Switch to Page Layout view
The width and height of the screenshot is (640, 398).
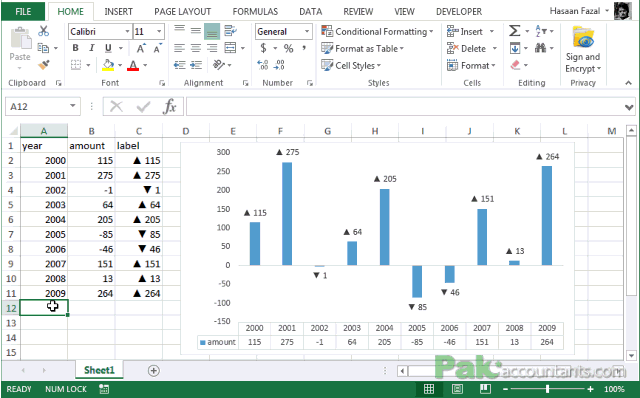(x=457, y=389)
